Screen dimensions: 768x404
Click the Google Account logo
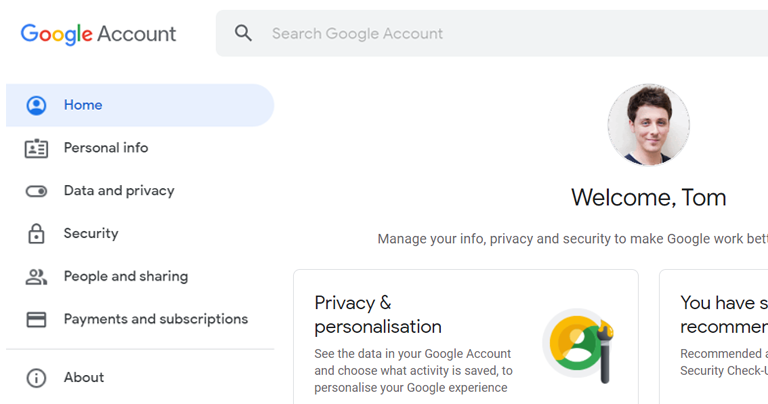pos(98,34)
